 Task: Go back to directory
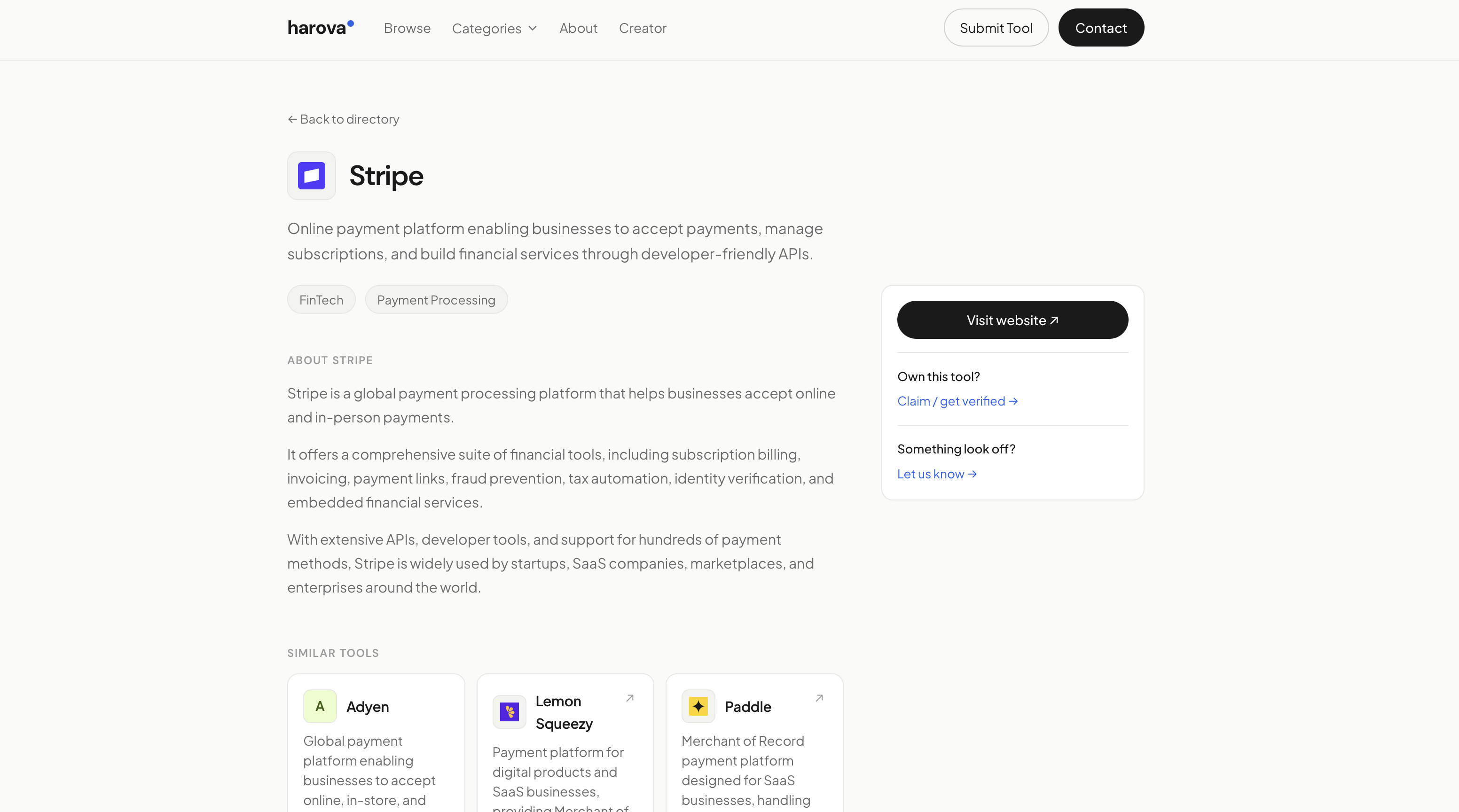pyautogui.click(x=343, y=119)
